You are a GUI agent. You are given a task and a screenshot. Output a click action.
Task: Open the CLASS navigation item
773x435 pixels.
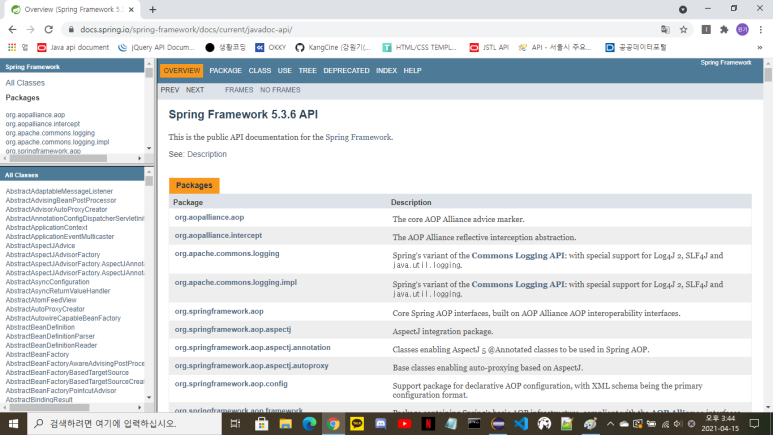[x=260, y=71]
